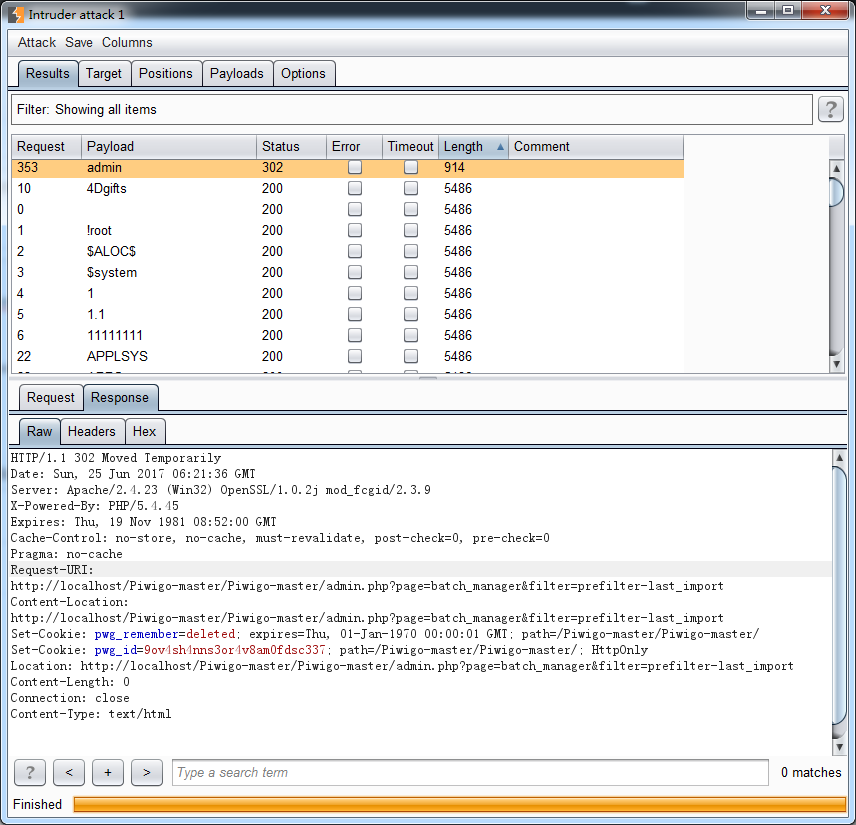The height and width of the screenshot is (825, 856).
Task: Toggle Error checkbox for admin row
Action: pos(355,167)
